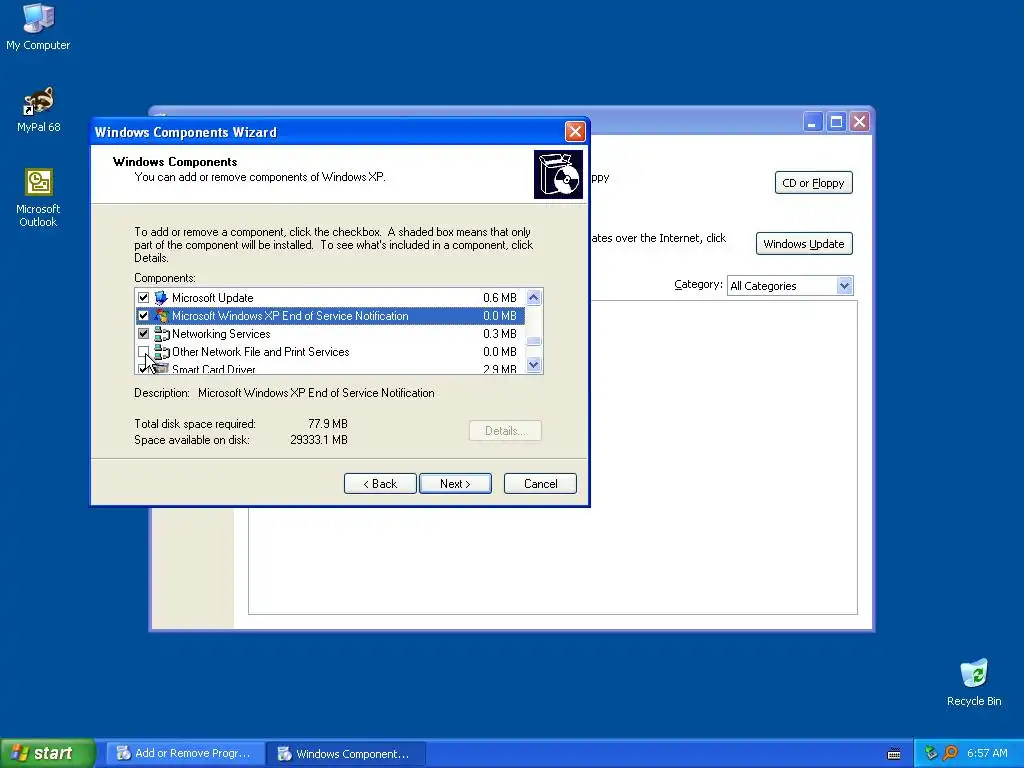Viewport: 1024px width, 768px height.
Task: Cancel the Windows Components Wizard
Action: pyautogui.click(x=540, y=484)
